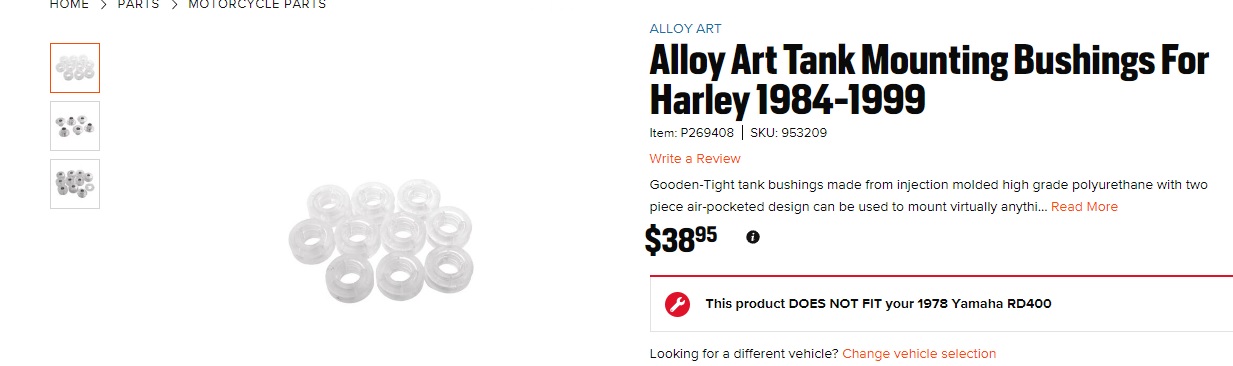Click the chevron after PARTS breadcrumb
1233x366 pixels.
point(174,5)
